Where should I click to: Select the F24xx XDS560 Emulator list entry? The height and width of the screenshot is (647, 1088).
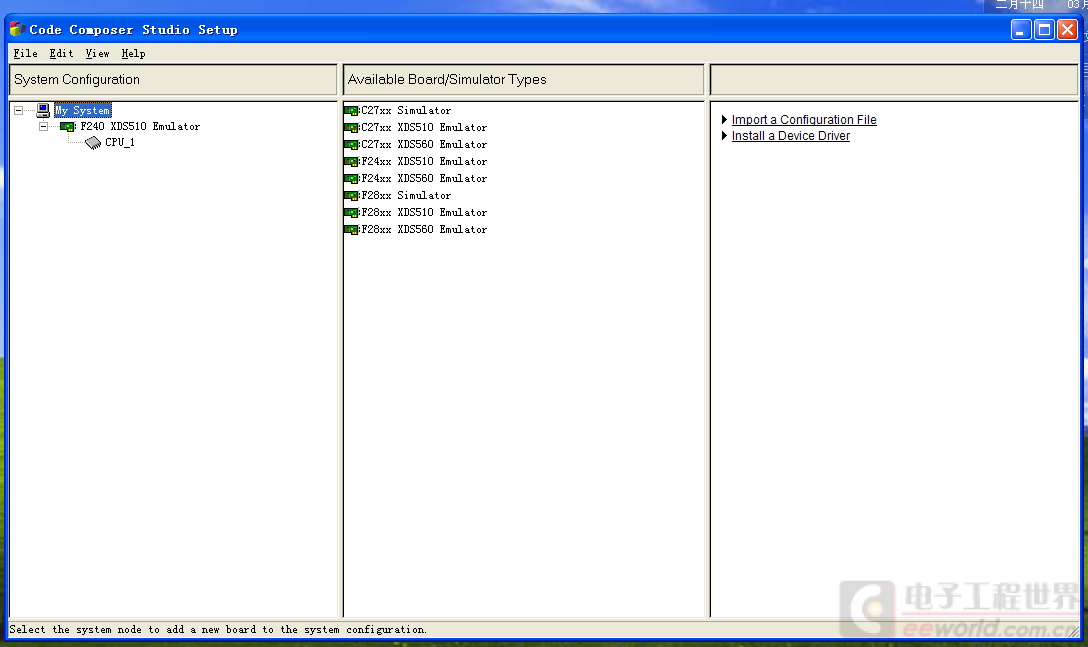[424, 178]
